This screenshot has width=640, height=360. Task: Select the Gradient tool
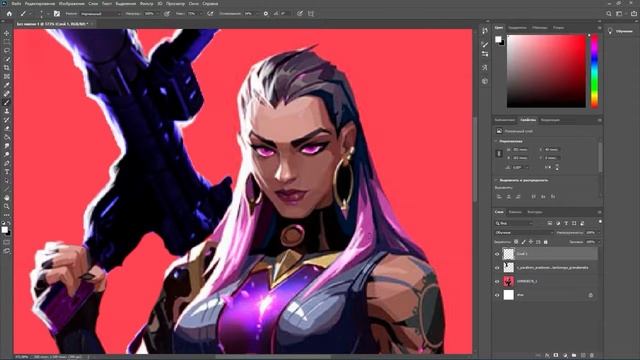click(7, 137)
